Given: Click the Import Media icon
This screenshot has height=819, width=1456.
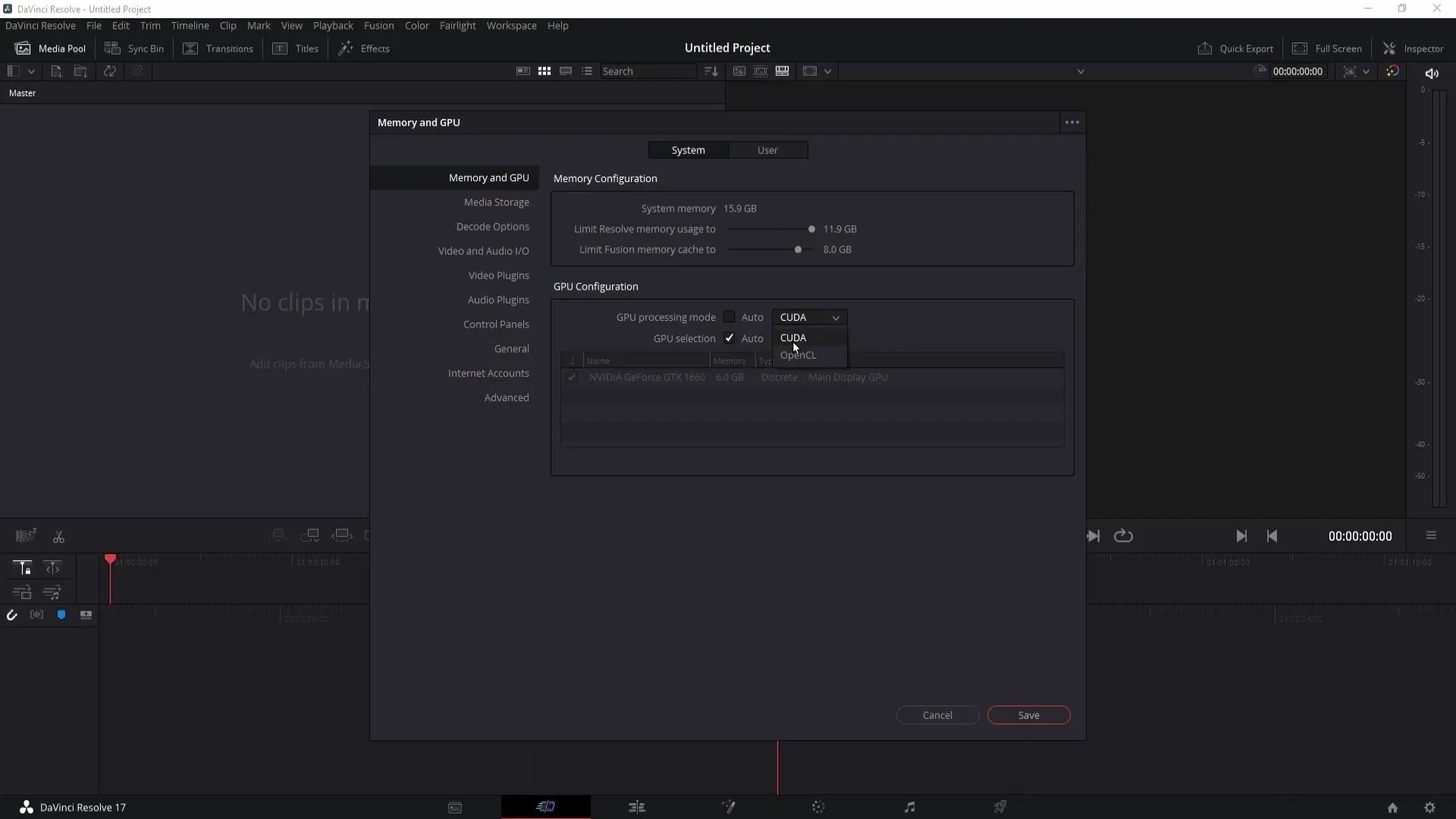Looking at the screenshot, I should (x=56, y=71).
